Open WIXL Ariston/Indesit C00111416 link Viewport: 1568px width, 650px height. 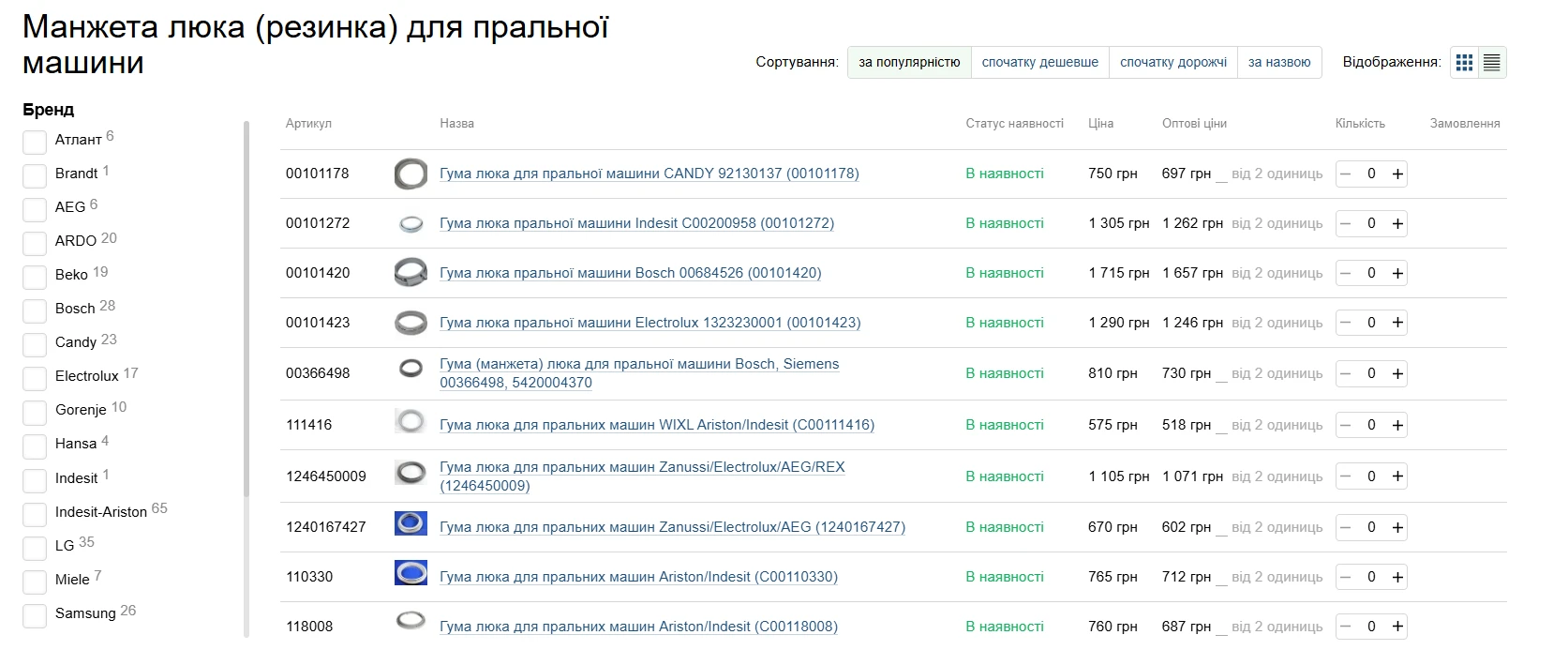pyautogui.click(x=657, y=425)
